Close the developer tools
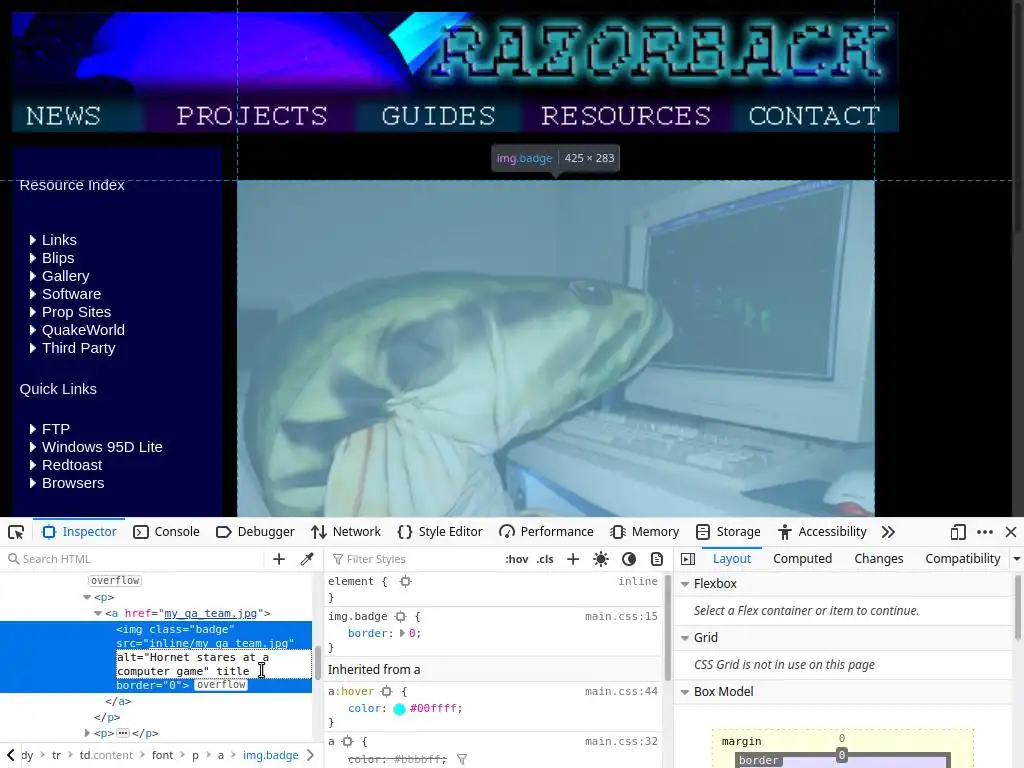 (x=1011, y=532)
